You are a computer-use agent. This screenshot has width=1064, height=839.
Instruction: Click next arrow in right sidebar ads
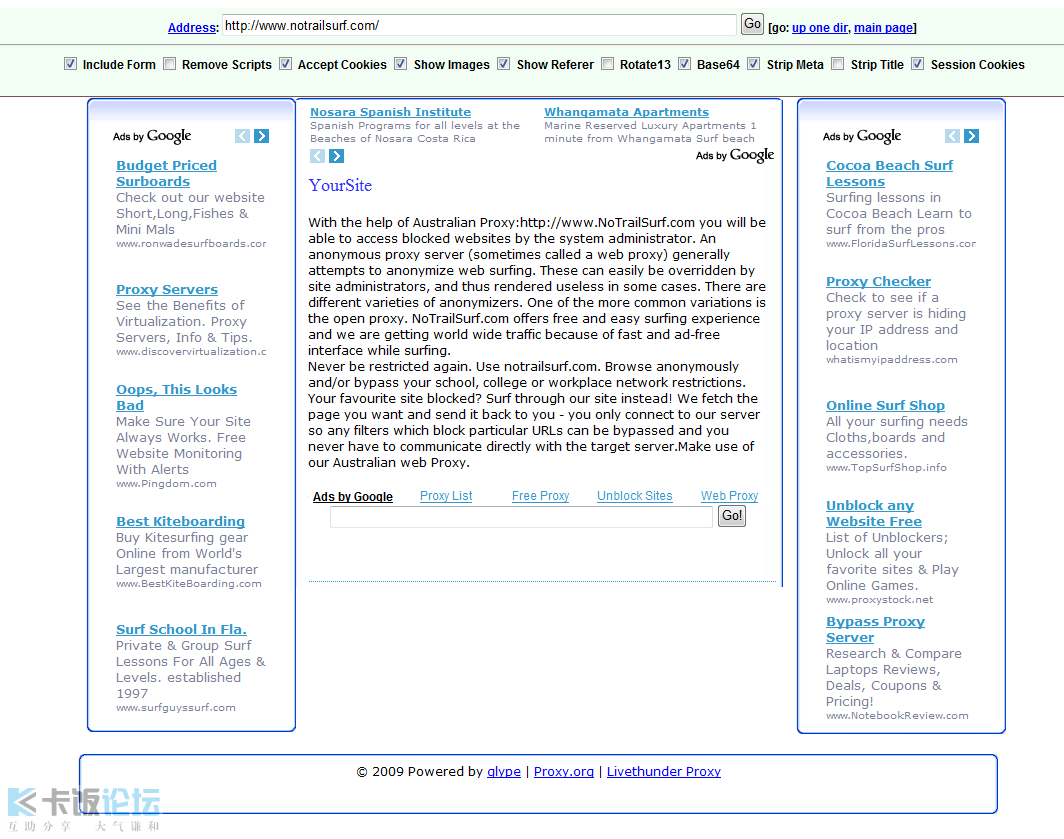point(971,136)
